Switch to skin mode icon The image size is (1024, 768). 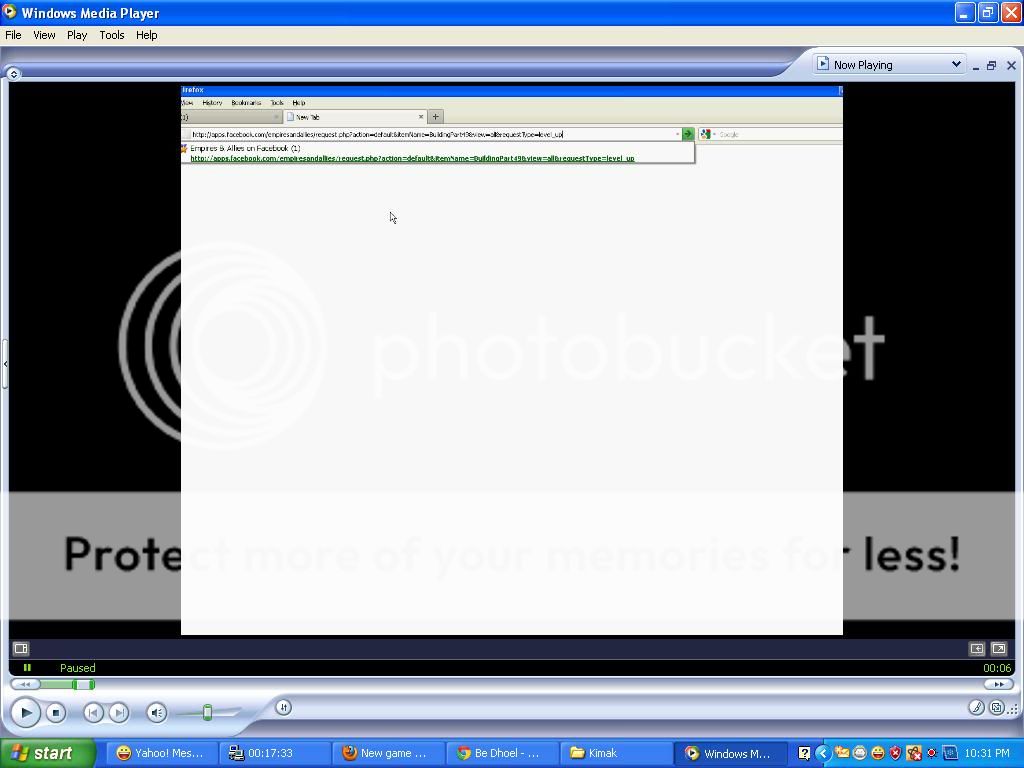[997, 707]
